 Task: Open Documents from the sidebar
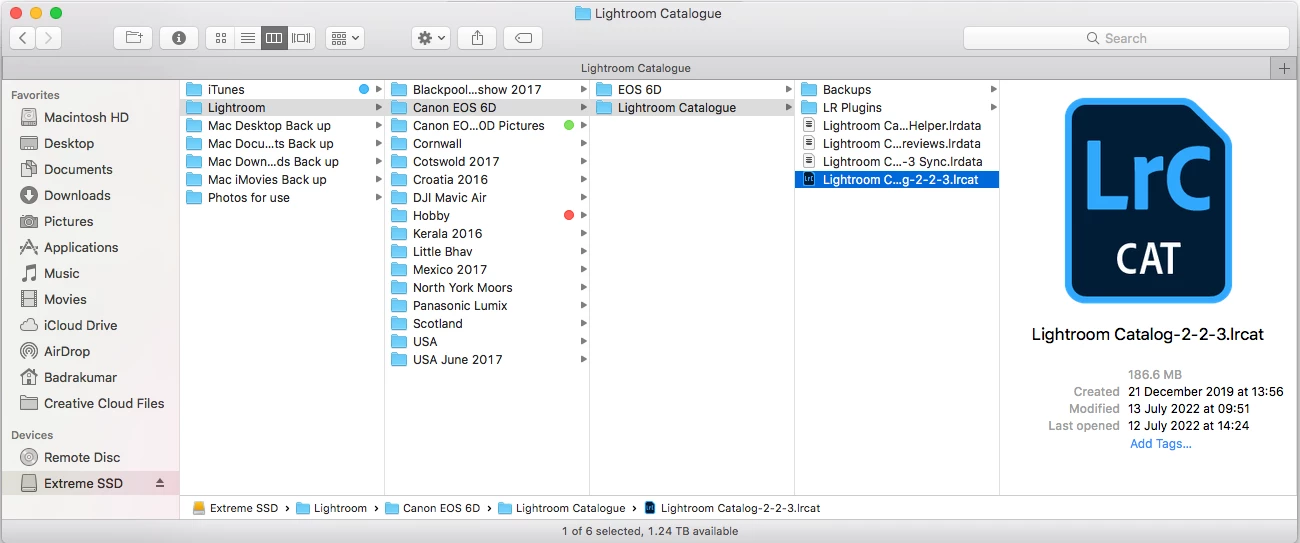pos(78,169)
